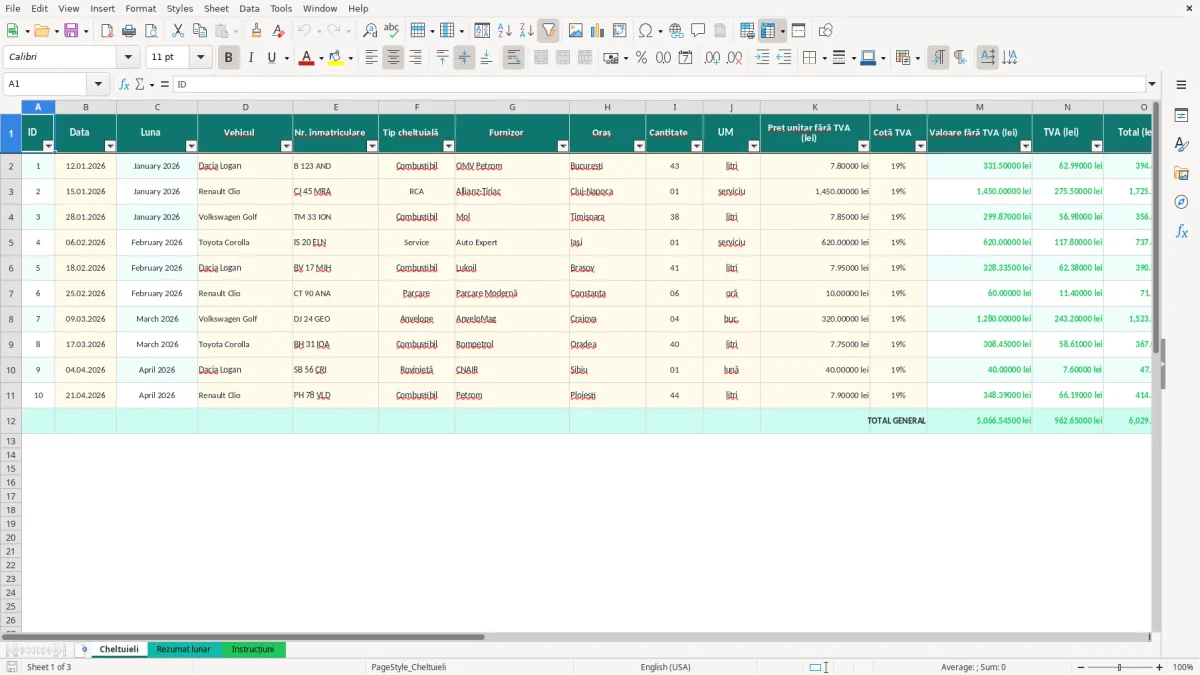Screen dimensions: 1200x675
Task: Toggle the AutoFilter funnel button
Action: (x=549, y=31)
